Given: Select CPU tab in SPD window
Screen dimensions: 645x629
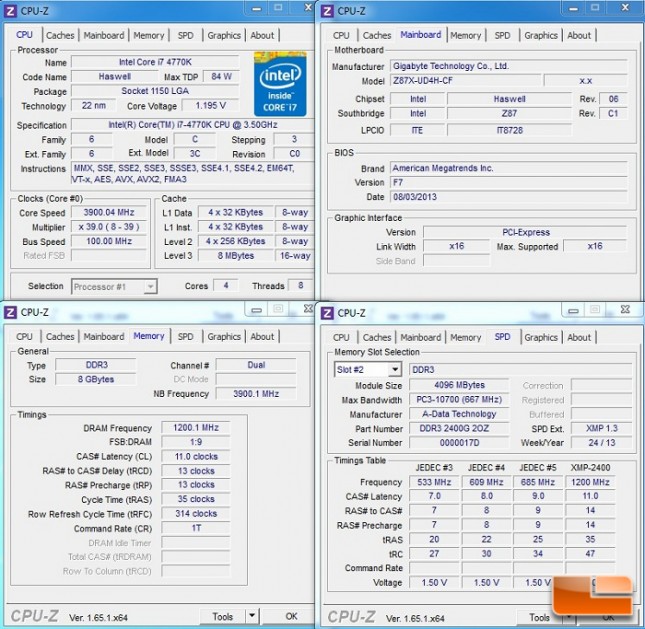Looking at the screenshot, I should tap(341, 337).
